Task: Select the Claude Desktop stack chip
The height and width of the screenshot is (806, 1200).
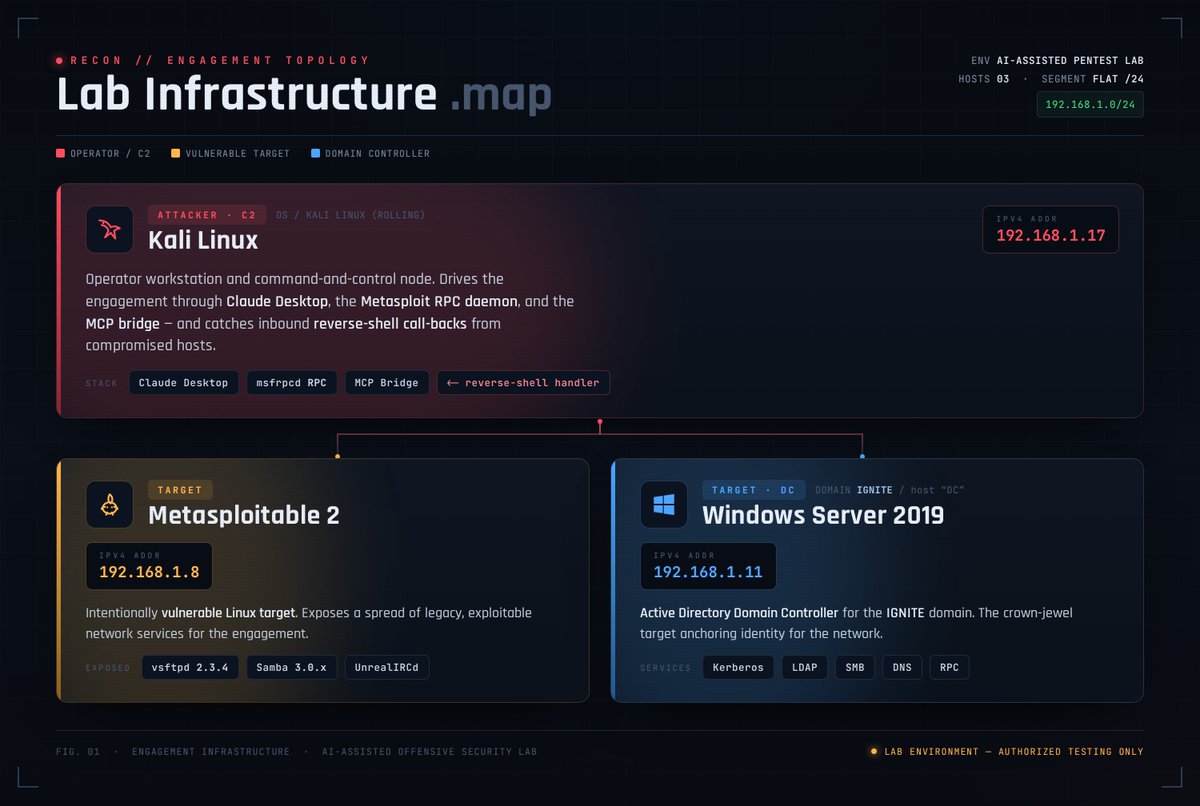Action: pos(184,383)
